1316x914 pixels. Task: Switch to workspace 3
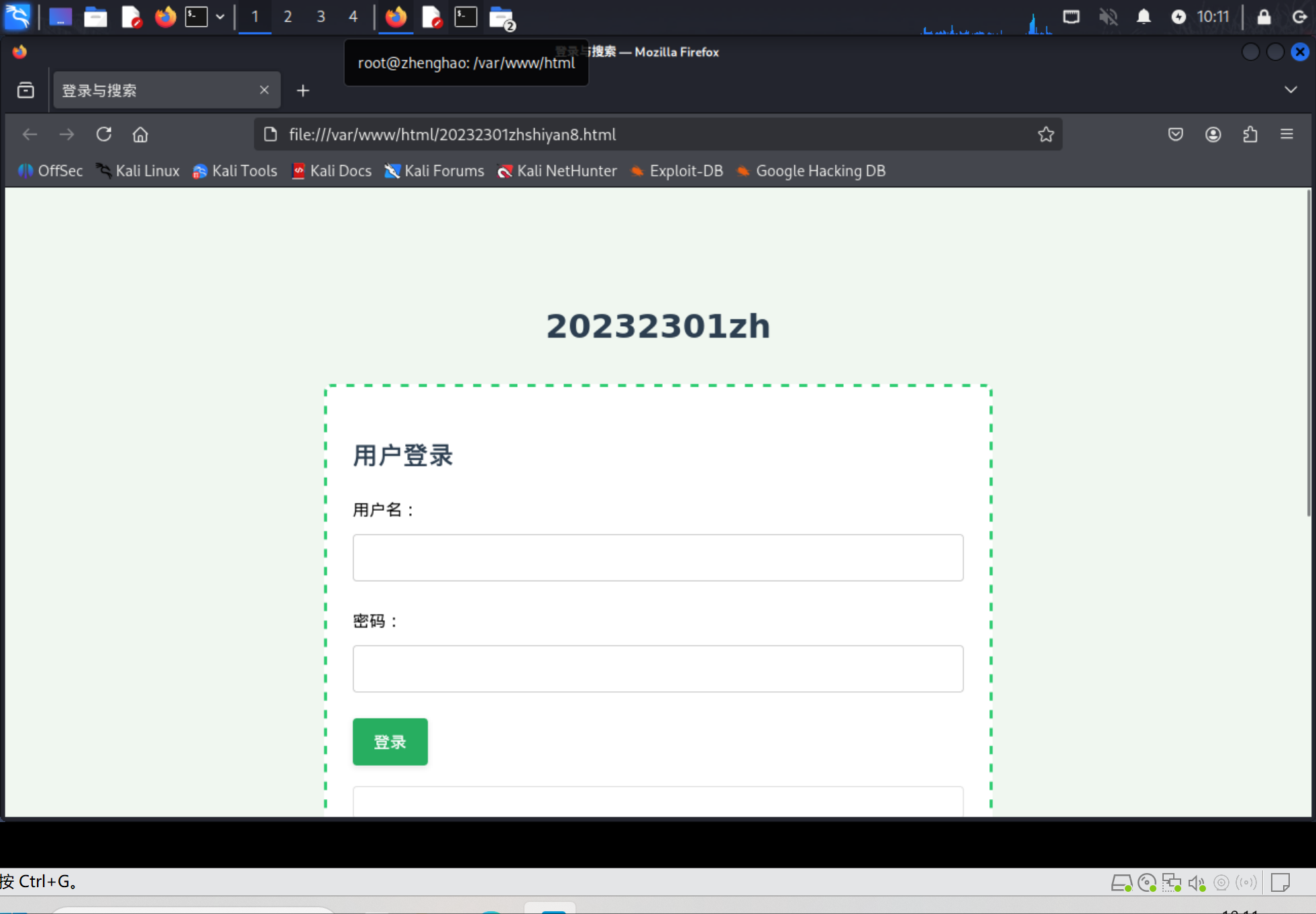[x=321, y=17]
